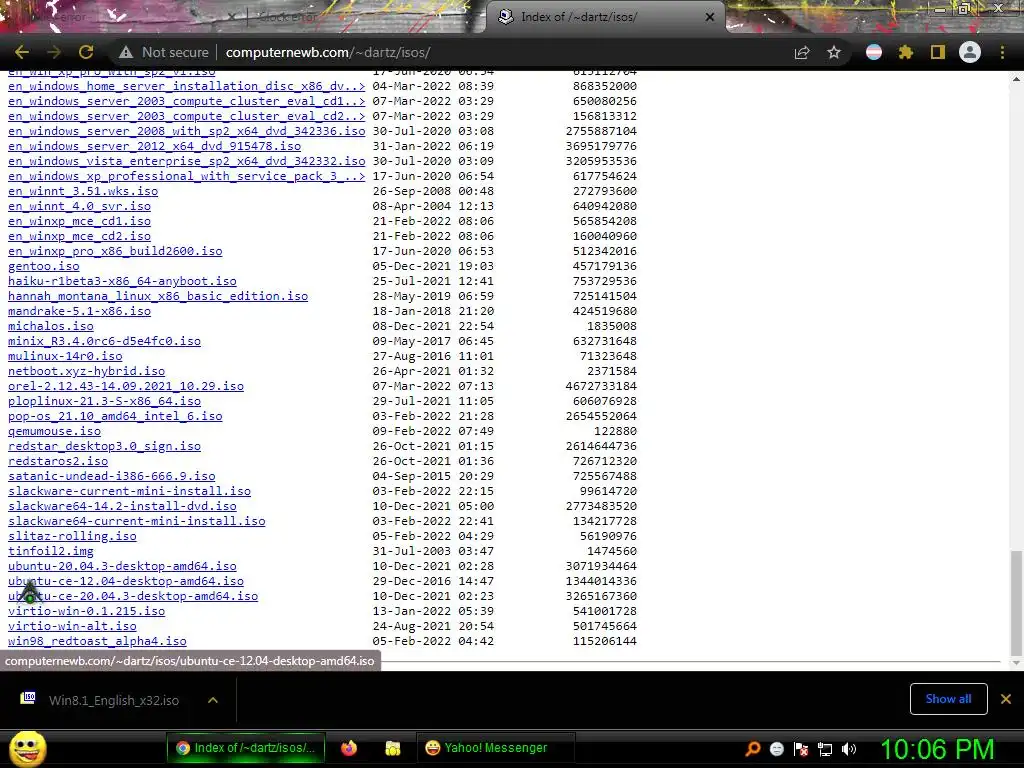Download en_winxp_pro_x86_build2600.iso
This screenshot has width=1024, height=768.
tap(115, 251)
